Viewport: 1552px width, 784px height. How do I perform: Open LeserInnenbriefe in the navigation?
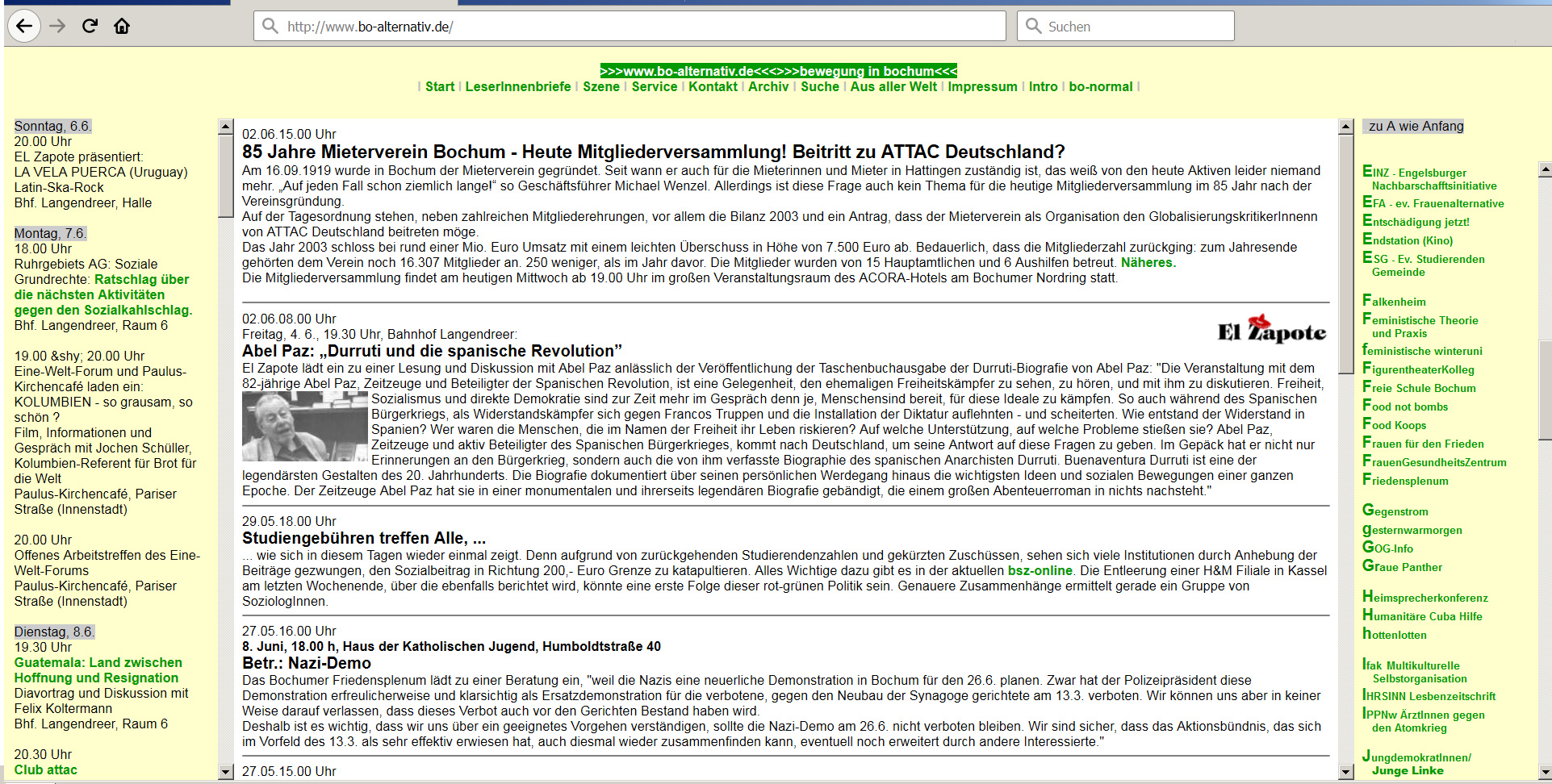click(518, 86)
